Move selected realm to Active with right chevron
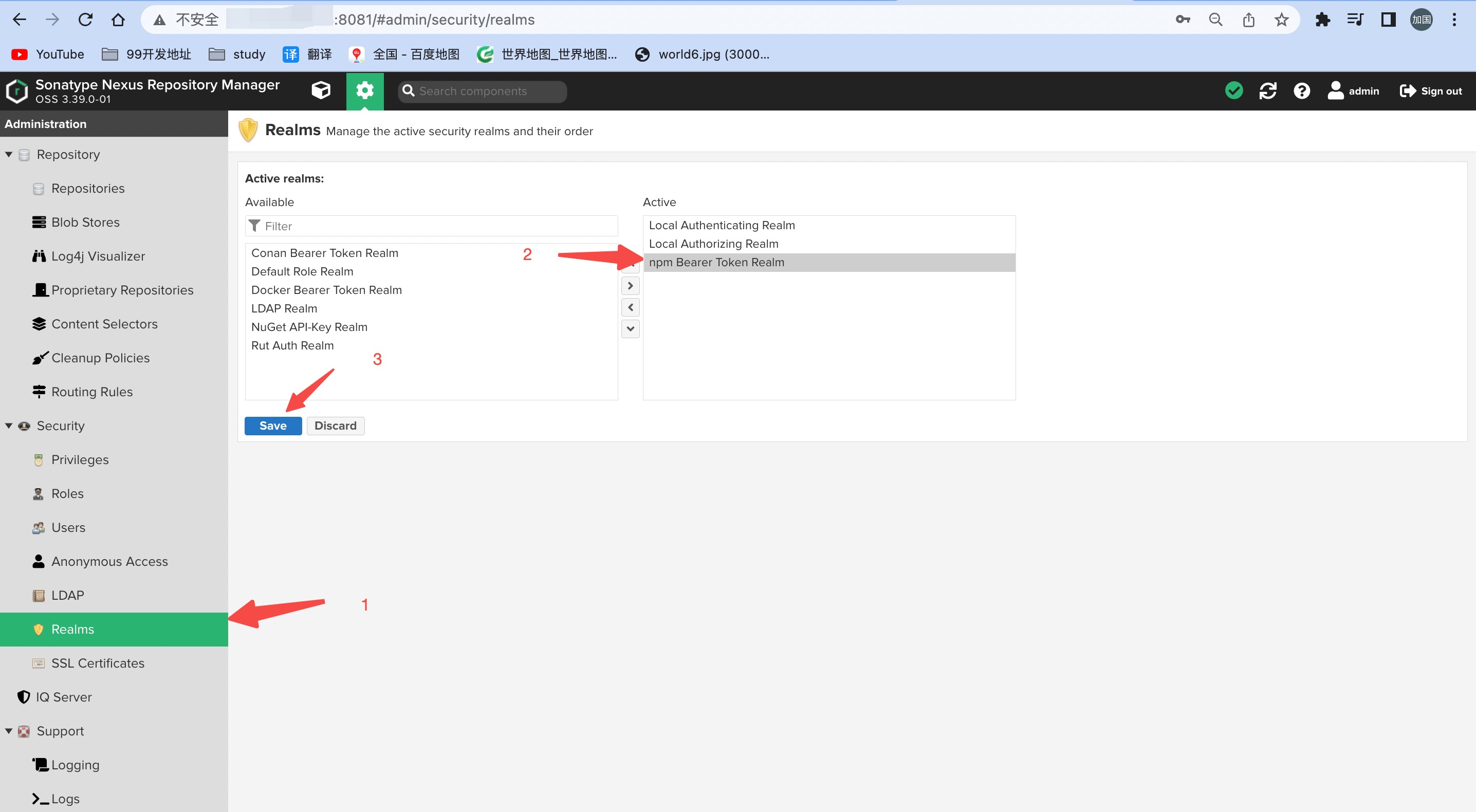Image resolution: width=1476 pixels, height=812 pixels. point(630,285)
